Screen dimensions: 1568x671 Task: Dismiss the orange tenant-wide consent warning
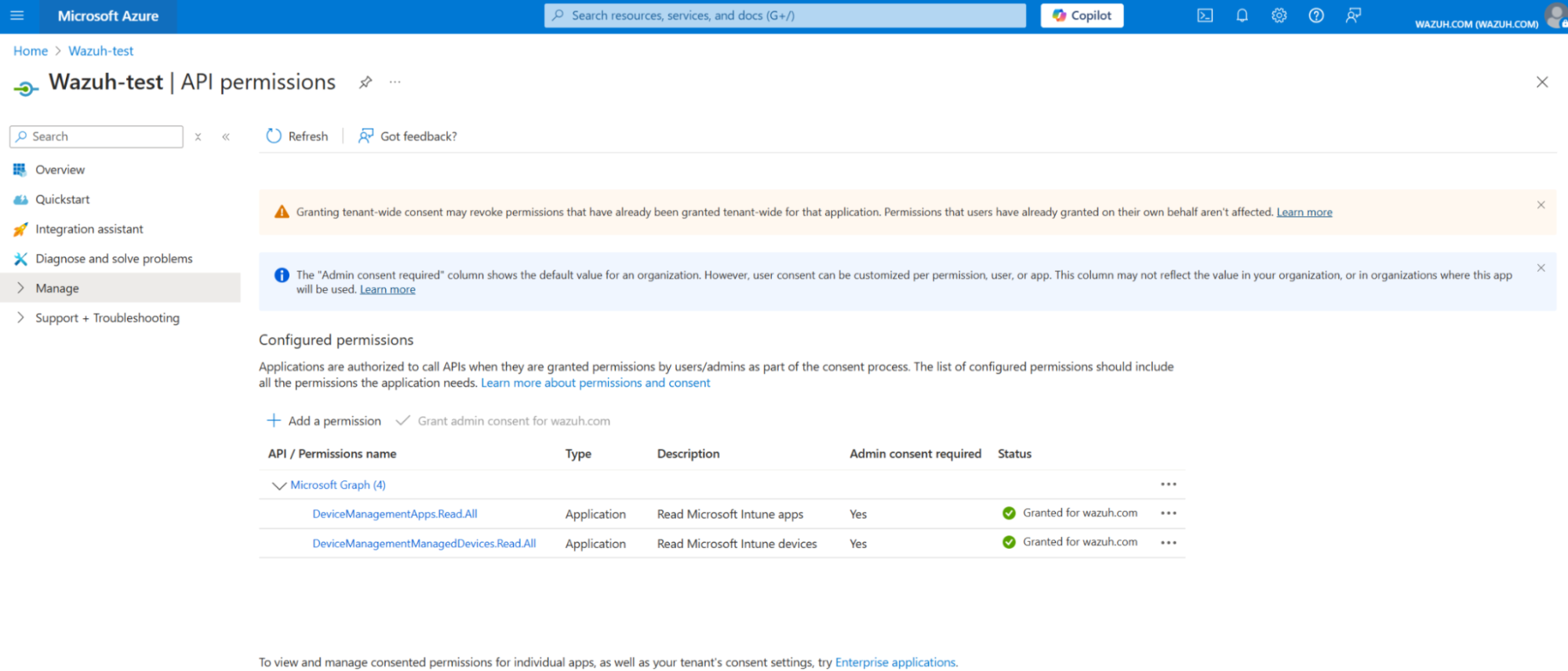pos(1541,205)
